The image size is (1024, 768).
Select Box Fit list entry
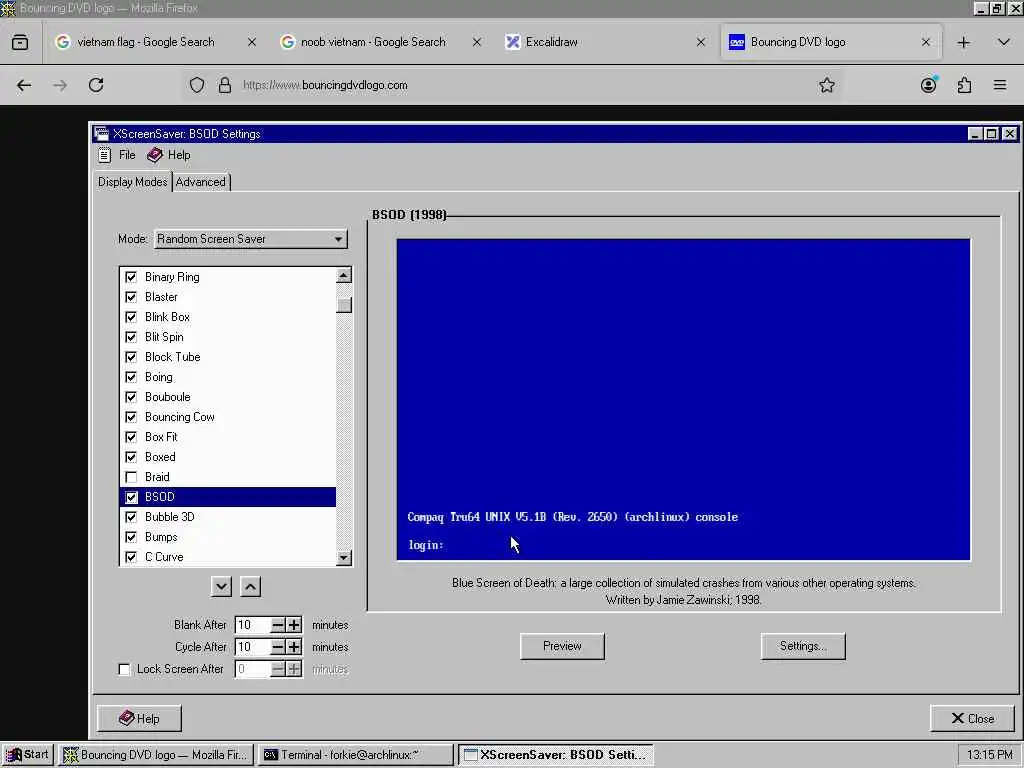point(228,437)
